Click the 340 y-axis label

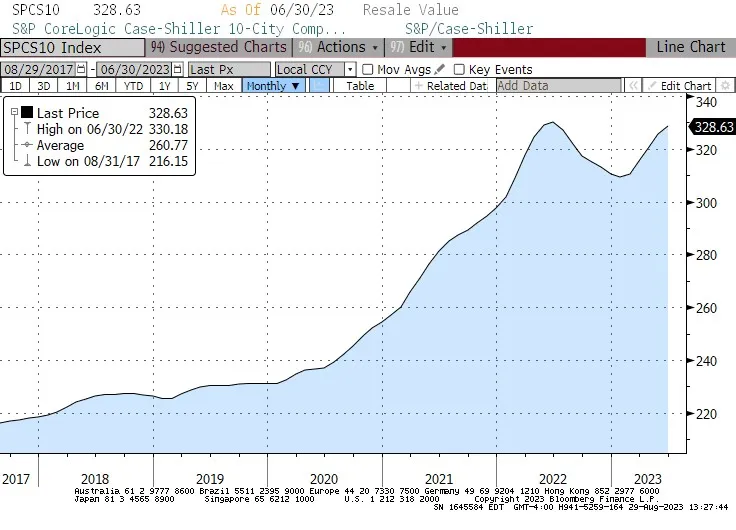click(706, 102)
